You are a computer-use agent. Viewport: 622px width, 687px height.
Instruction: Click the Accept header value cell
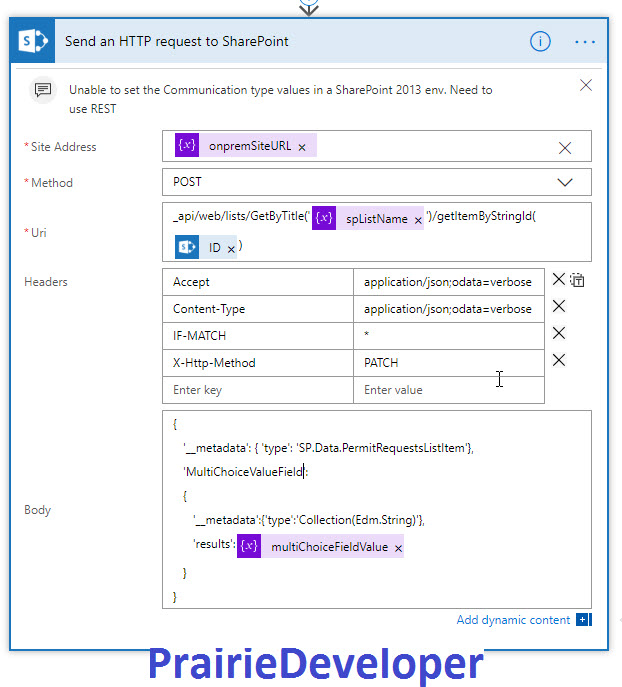click(x=449, y=282)
